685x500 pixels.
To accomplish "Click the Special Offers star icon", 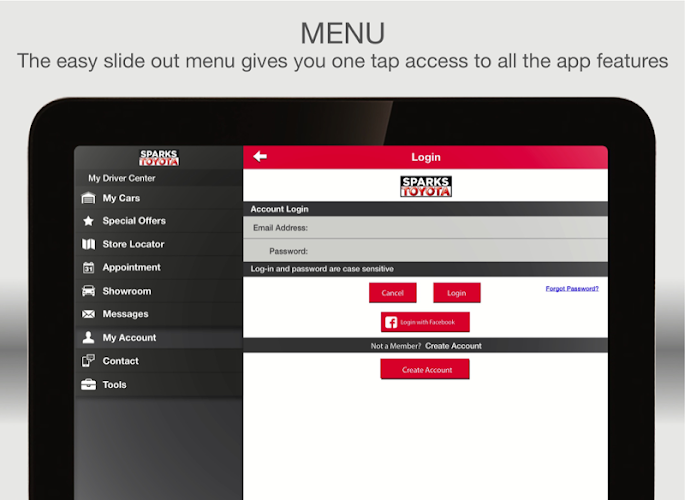I will (88, 221).
